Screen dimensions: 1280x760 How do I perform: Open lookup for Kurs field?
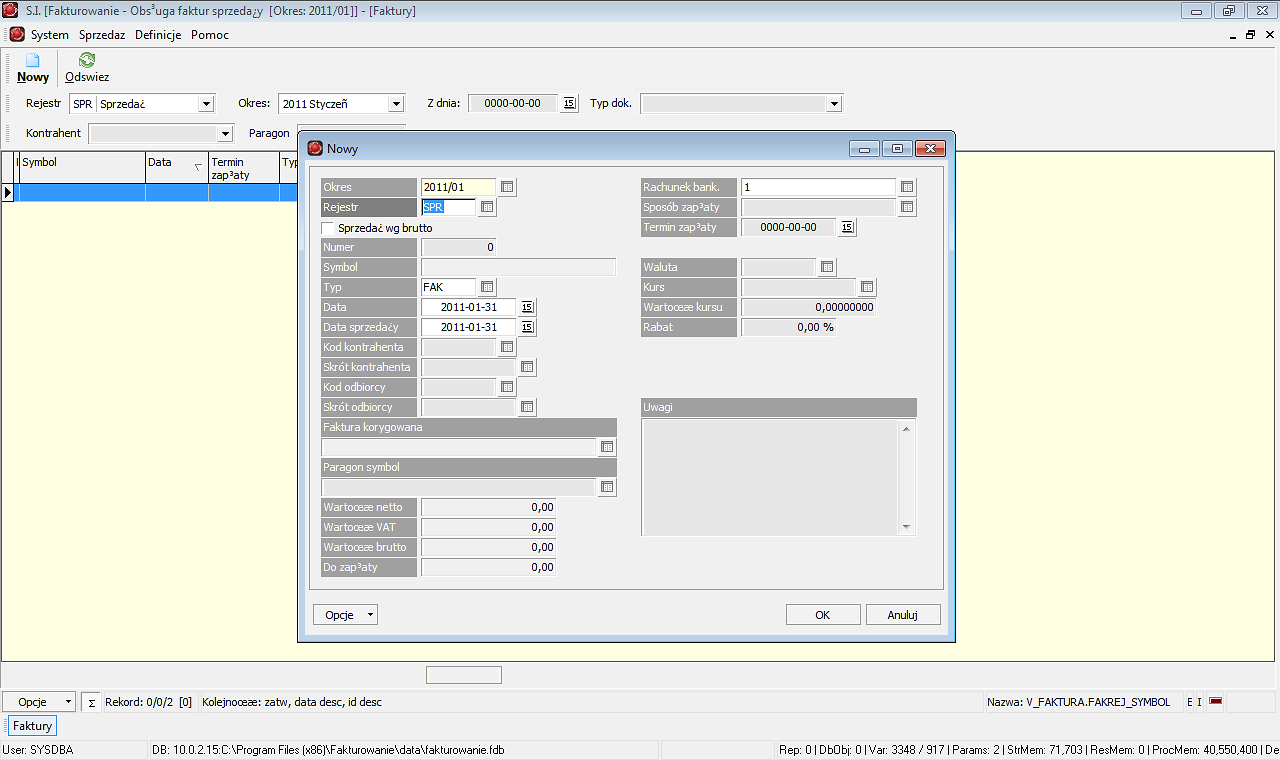pos(867,287)
